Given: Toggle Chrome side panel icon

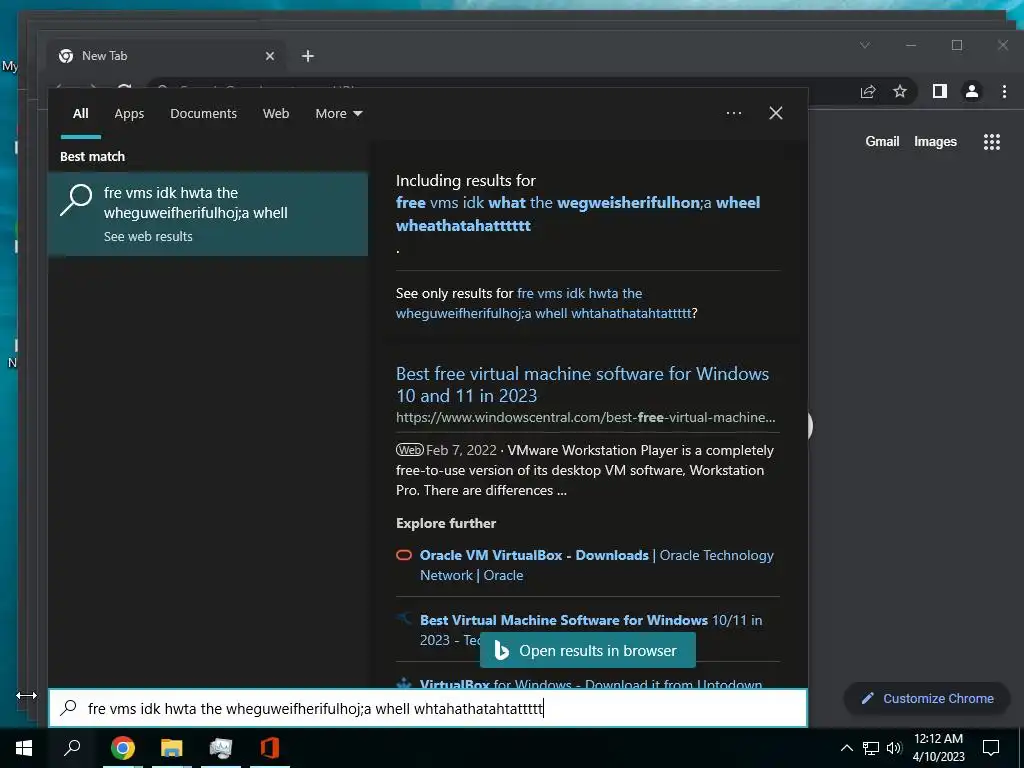Looking at the screenshot, I should pos(940,91).
